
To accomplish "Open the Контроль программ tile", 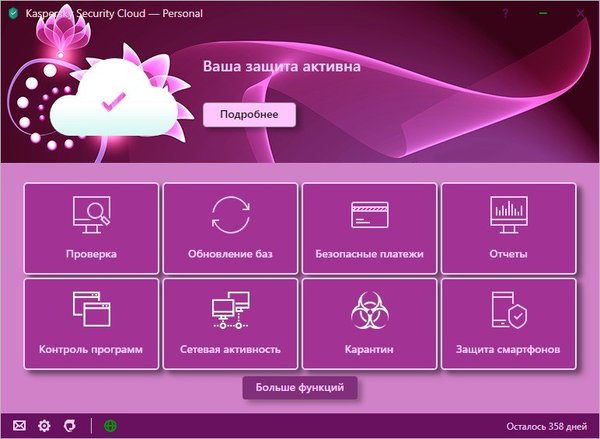I will coord(91,324).
